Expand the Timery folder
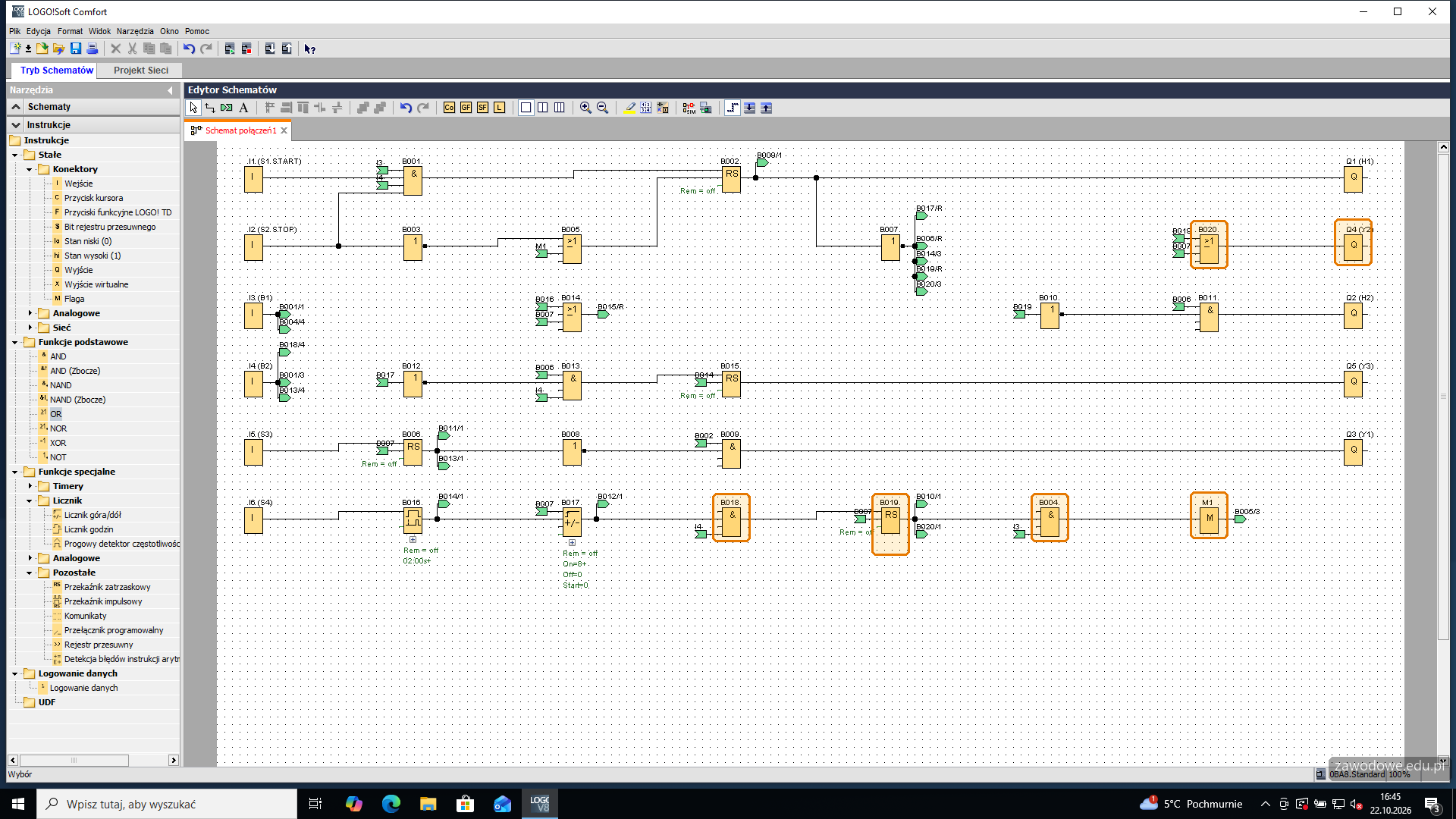Viewport: 1456px width, 819px height. [x=30, y=486]
